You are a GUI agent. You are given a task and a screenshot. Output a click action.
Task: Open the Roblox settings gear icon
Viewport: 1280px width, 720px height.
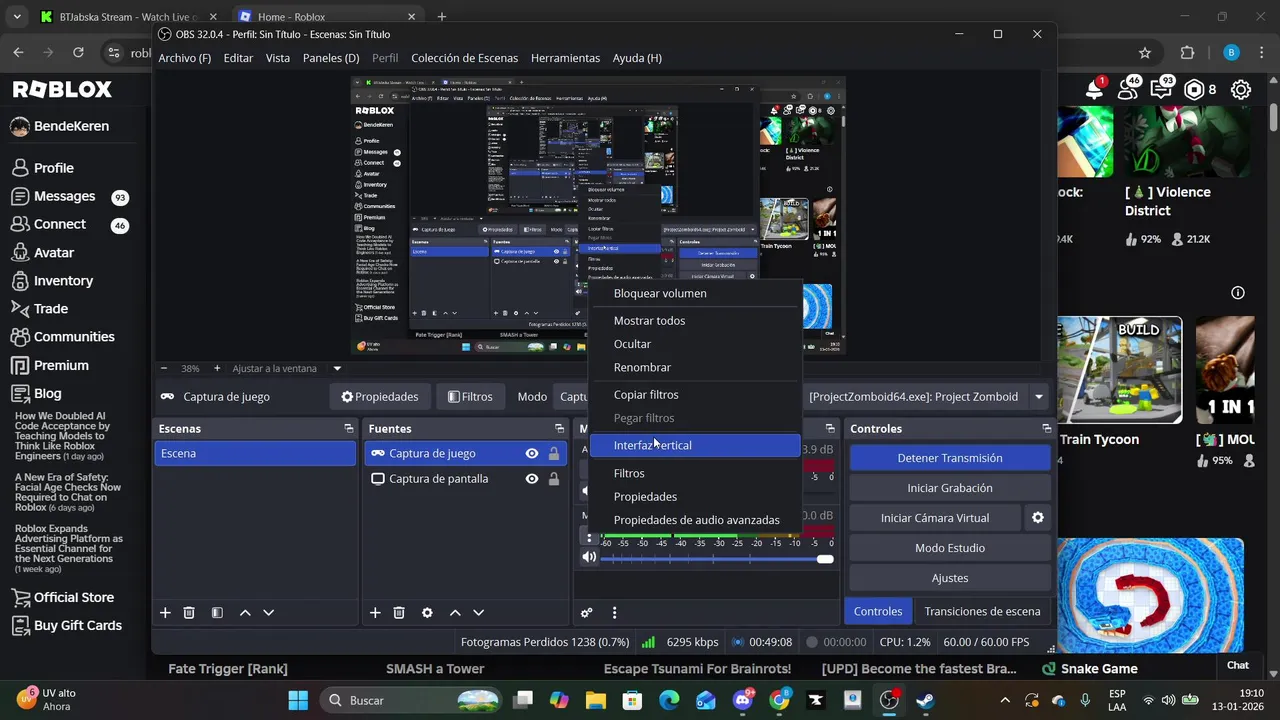click(1241, 89)
